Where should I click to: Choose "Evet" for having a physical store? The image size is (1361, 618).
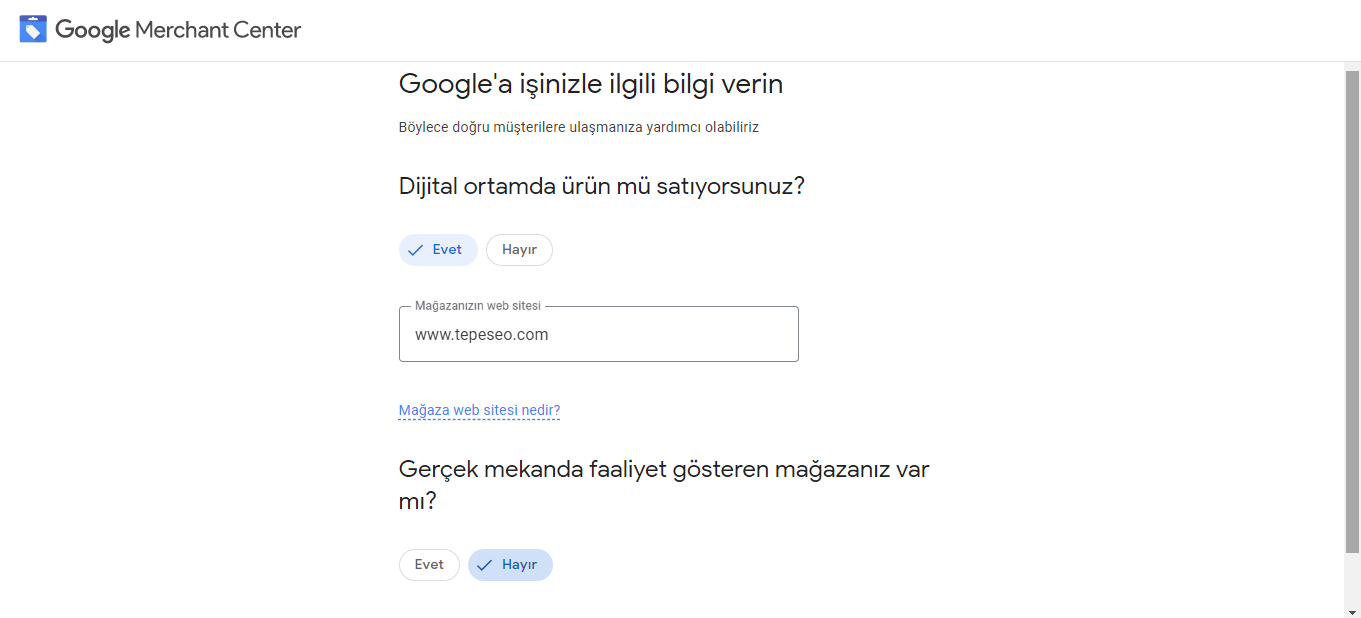pos(429,565)
